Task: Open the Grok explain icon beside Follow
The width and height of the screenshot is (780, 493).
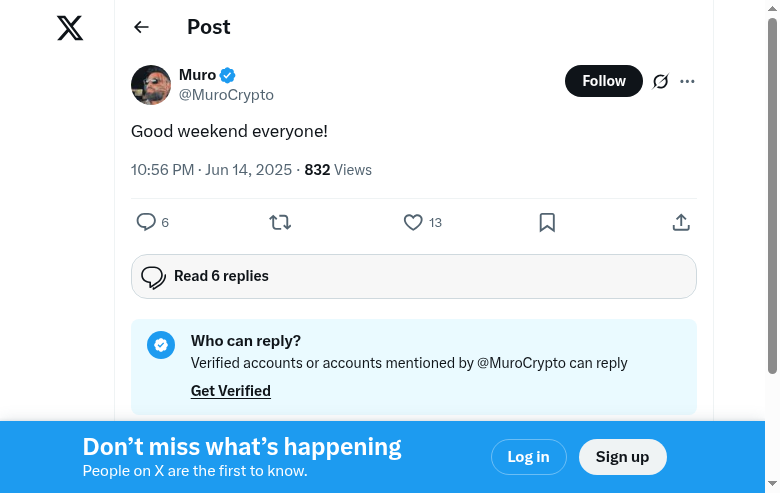Action: pyautogui.click(x=660, y=81)
